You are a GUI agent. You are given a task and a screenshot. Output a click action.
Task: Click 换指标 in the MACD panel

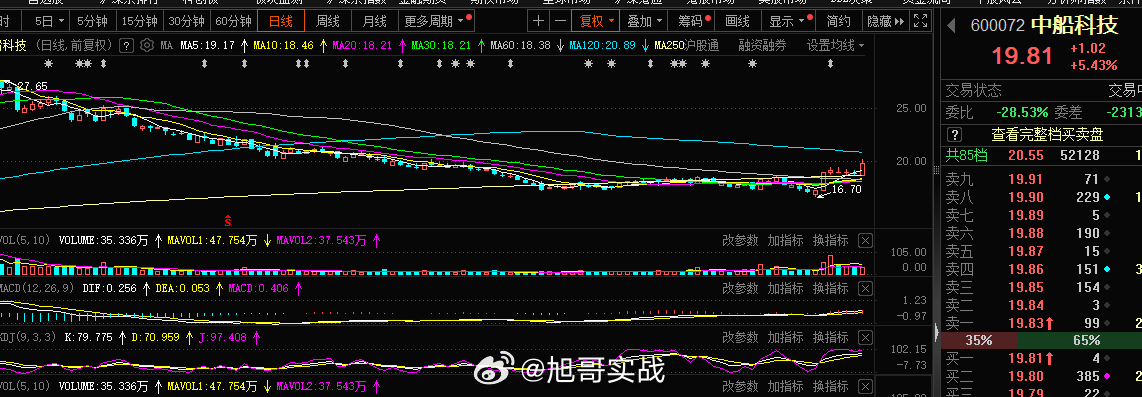(x=830, y=289)
